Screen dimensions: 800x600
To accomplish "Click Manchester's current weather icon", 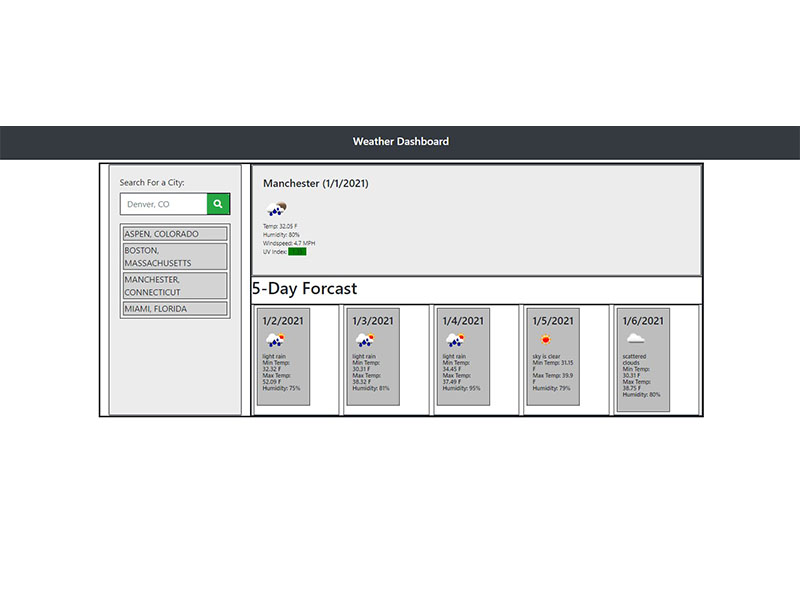I will pos(277,209).
